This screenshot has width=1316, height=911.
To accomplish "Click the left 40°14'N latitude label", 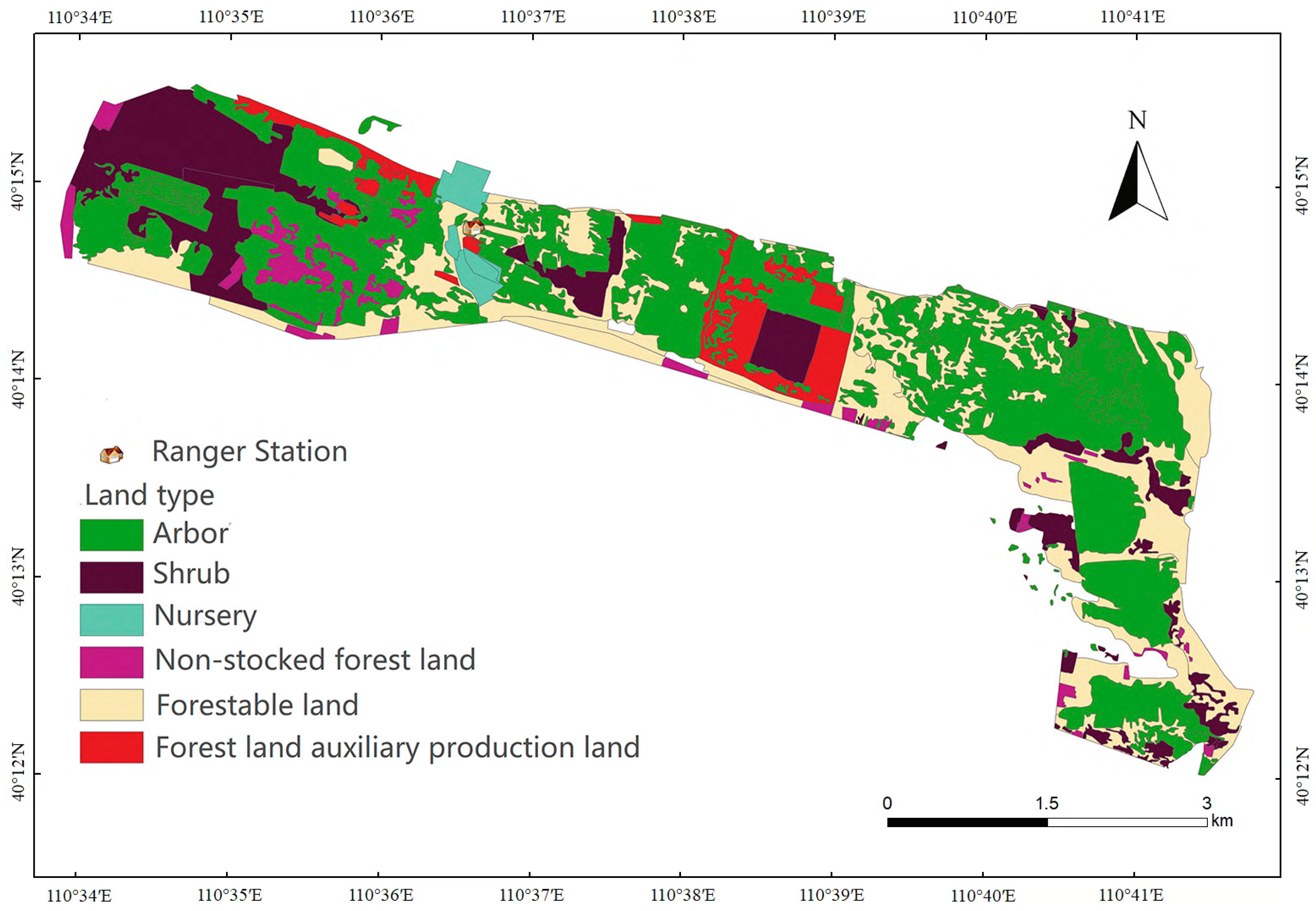I will (x=18, y=380).
